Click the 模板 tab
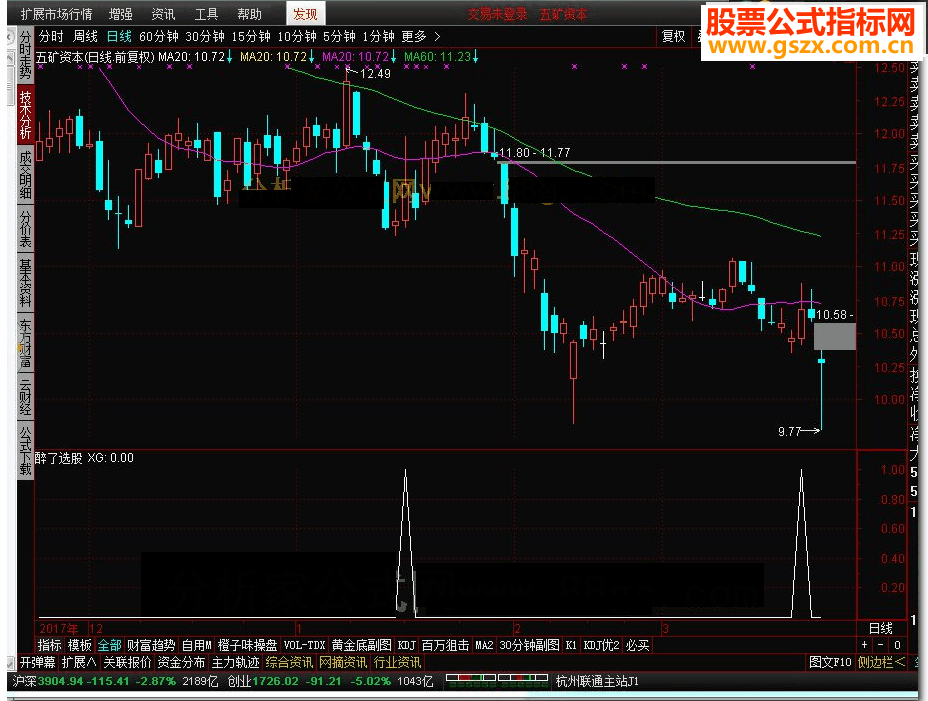 coord(79,645)
